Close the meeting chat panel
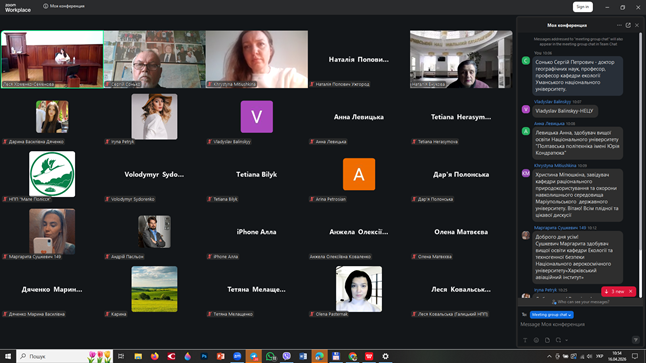Screen dimensions: 646x363 tap(637, 25)
